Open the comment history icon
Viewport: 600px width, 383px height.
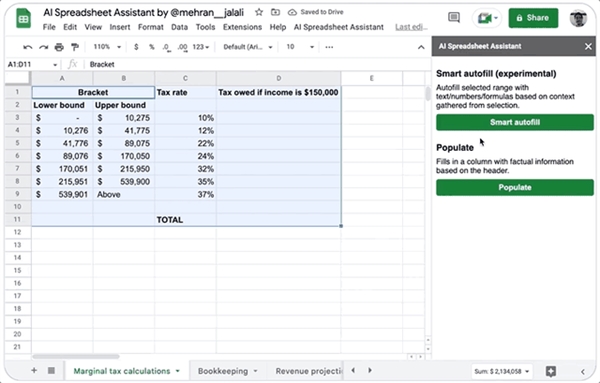454,17
